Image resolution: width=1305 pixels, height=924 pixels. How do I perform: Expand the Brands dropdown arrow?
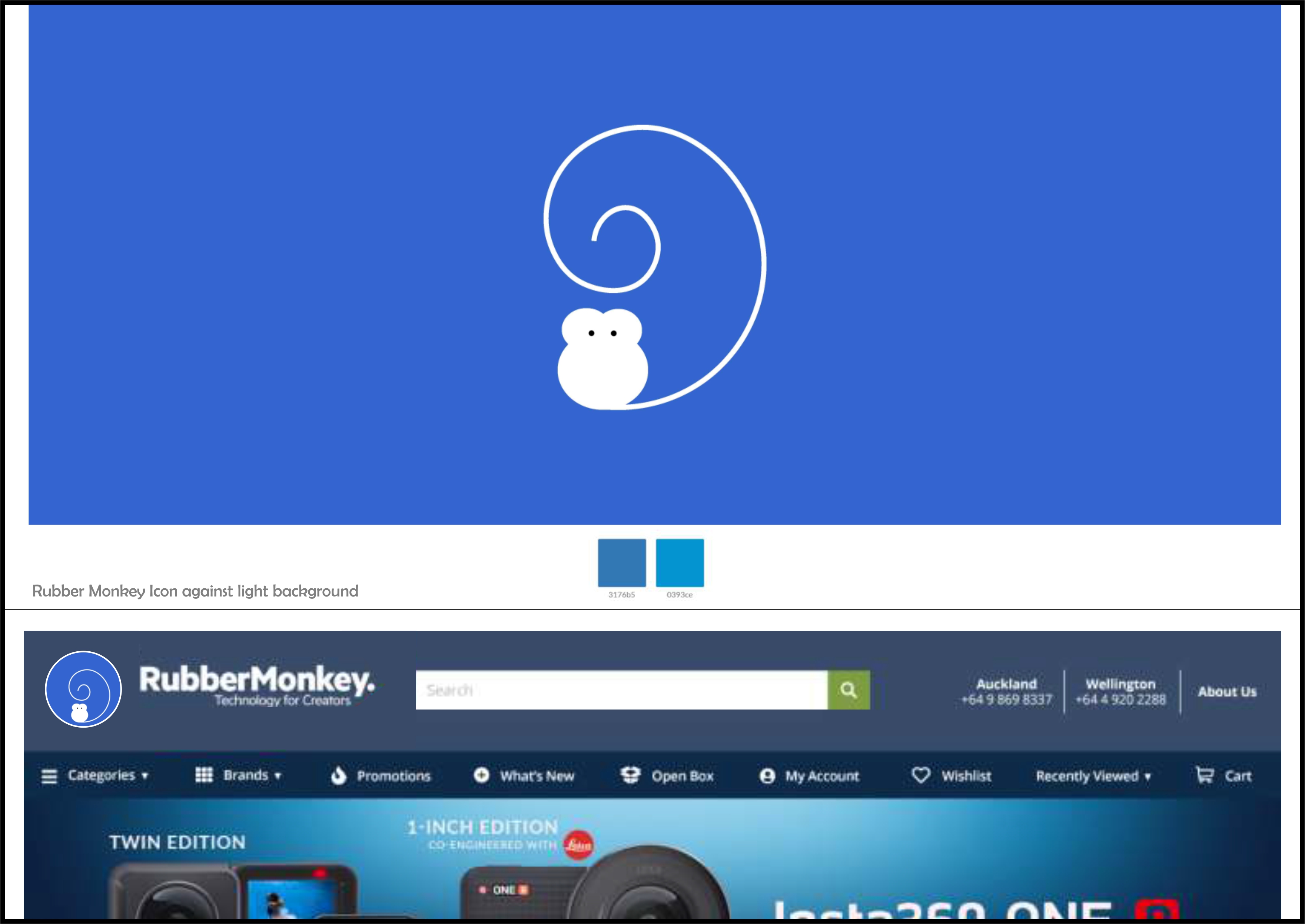278,776
